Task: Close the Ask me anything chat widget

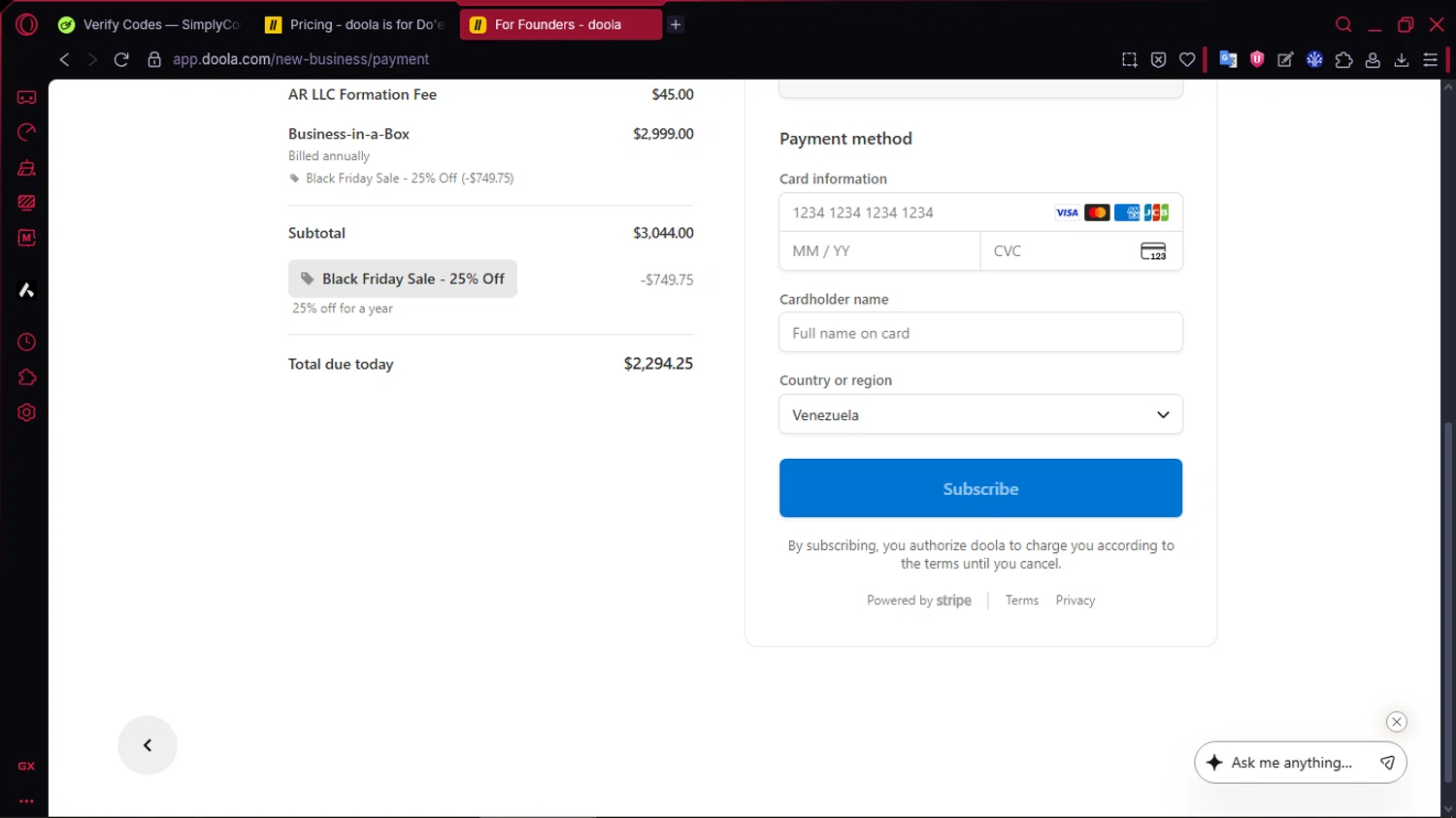Action: (1397, 722)
